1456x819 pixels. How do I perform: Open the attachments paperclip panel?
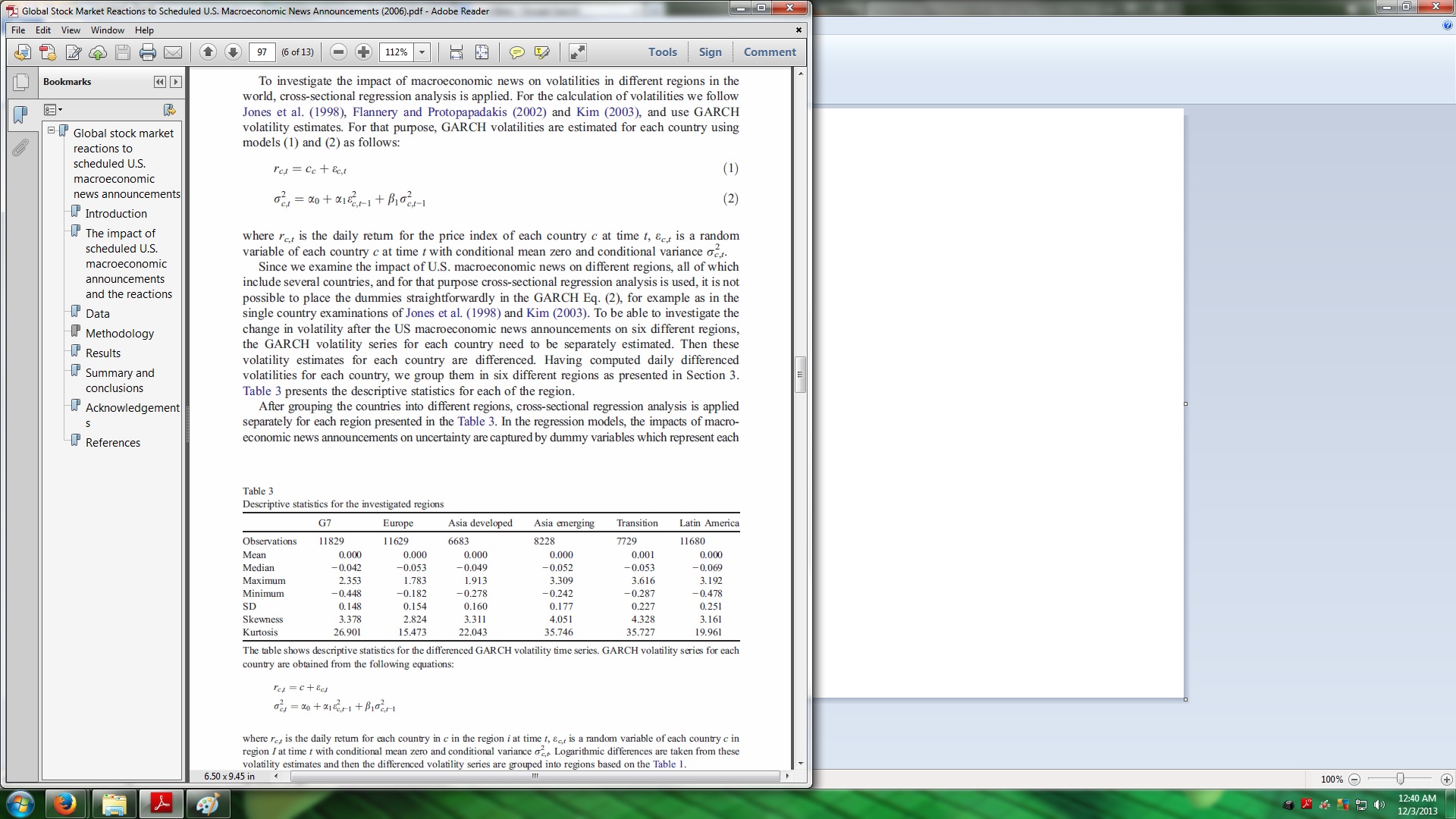20,147
